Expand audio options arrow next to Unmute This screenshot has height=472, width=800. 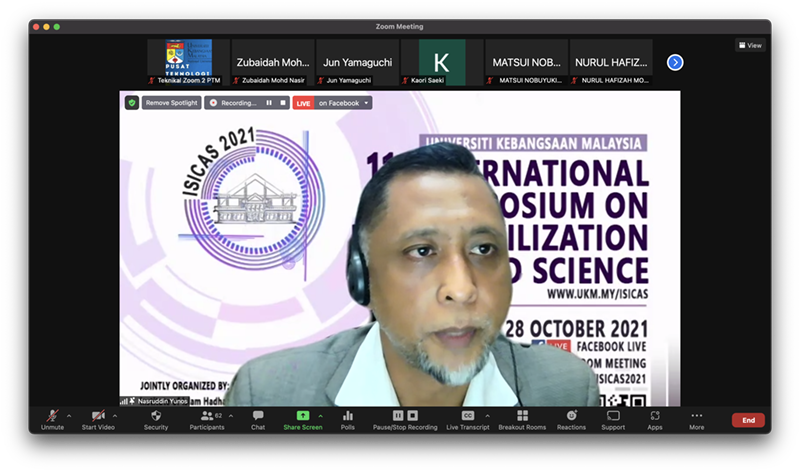click(x=69, y=415)
